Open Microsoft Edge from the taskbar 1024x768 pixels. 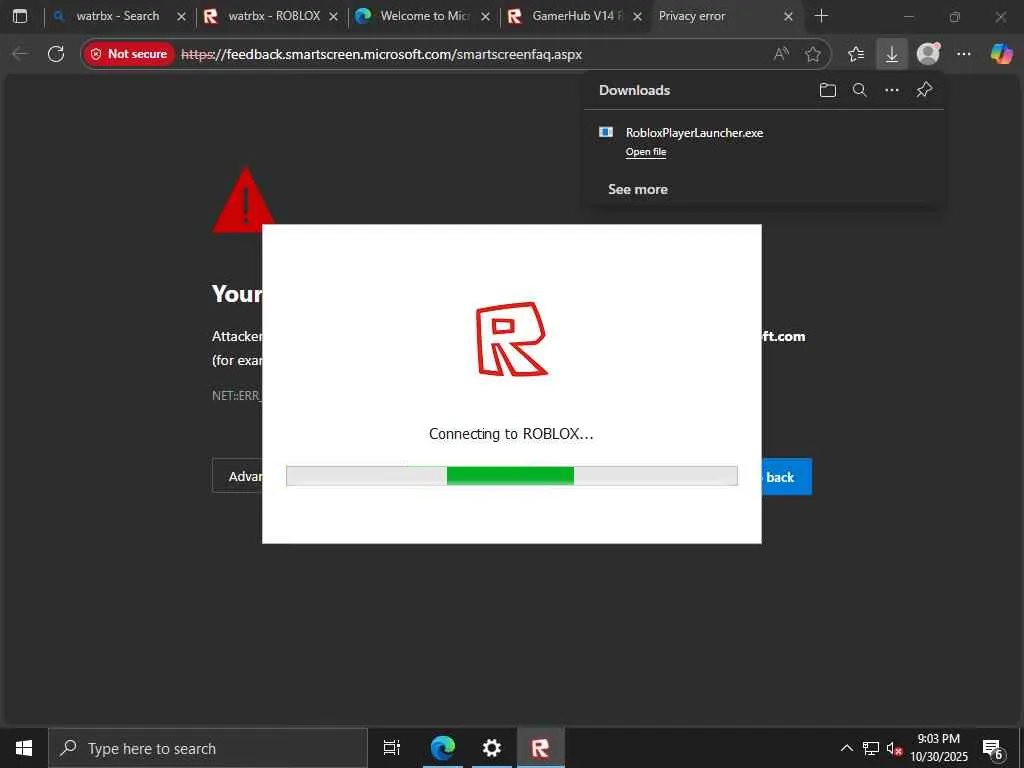(x=442, y=748)
